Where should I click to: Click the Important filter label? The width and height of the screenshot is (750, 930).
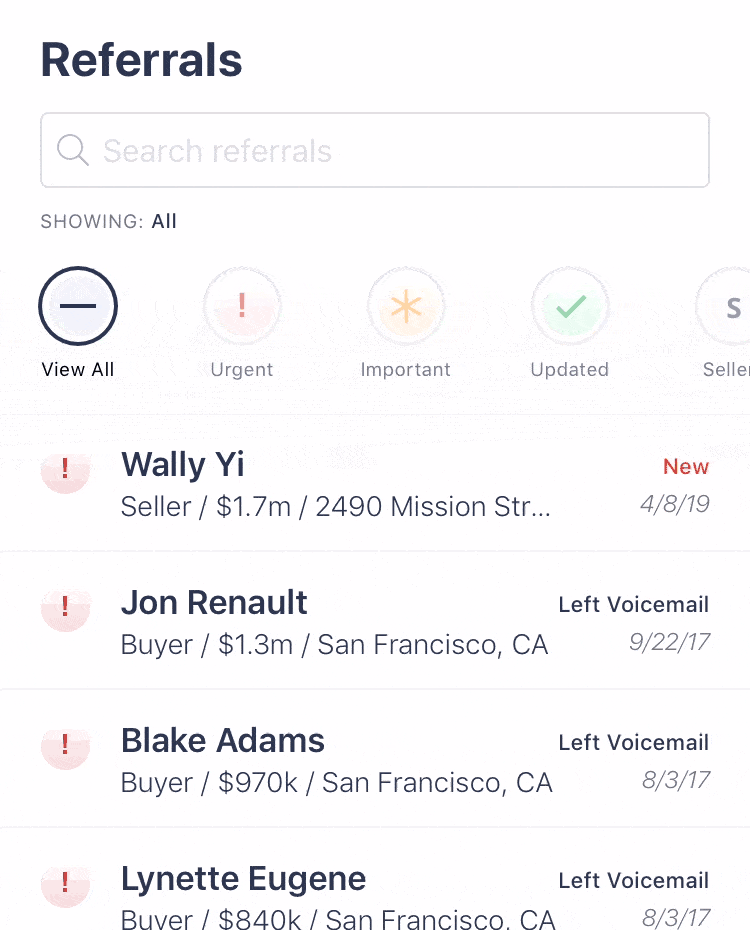tap(406, 370)
